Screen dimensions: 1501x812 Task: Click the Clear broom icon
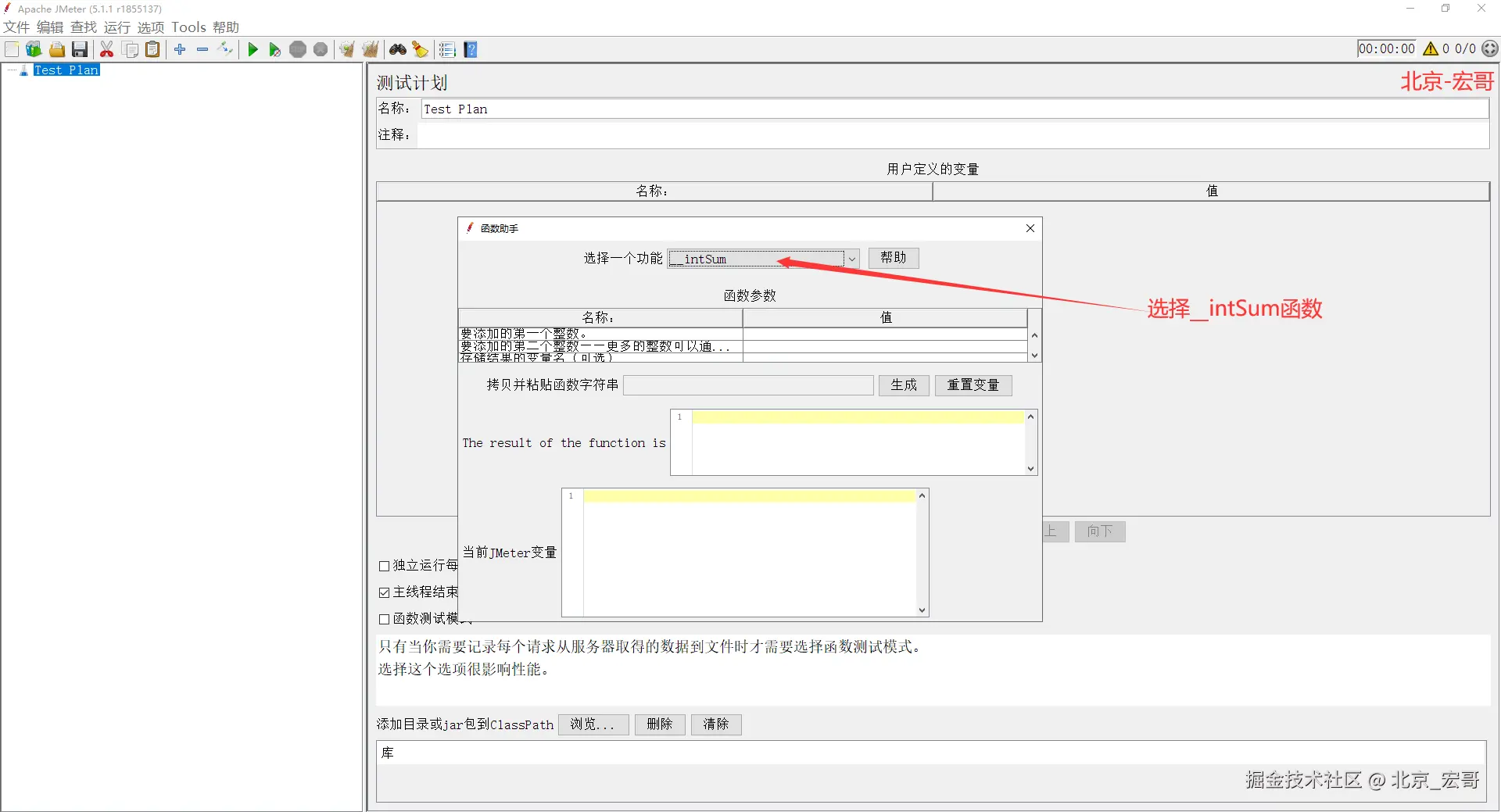pos(347,49)
